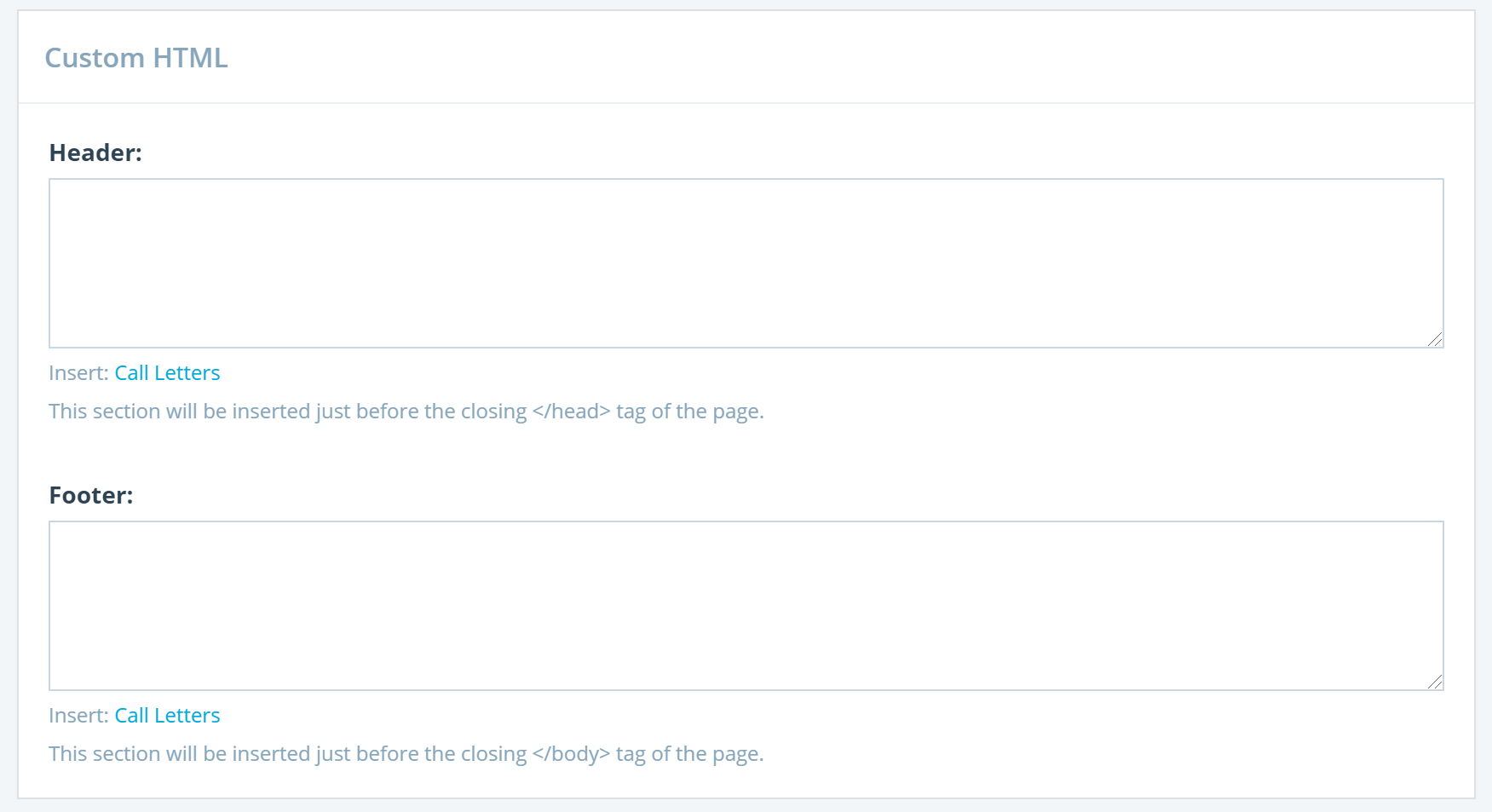Click the Custom HTML panel title bar
This screenshot has width=1492, height=812.
[x=746, y=57]
